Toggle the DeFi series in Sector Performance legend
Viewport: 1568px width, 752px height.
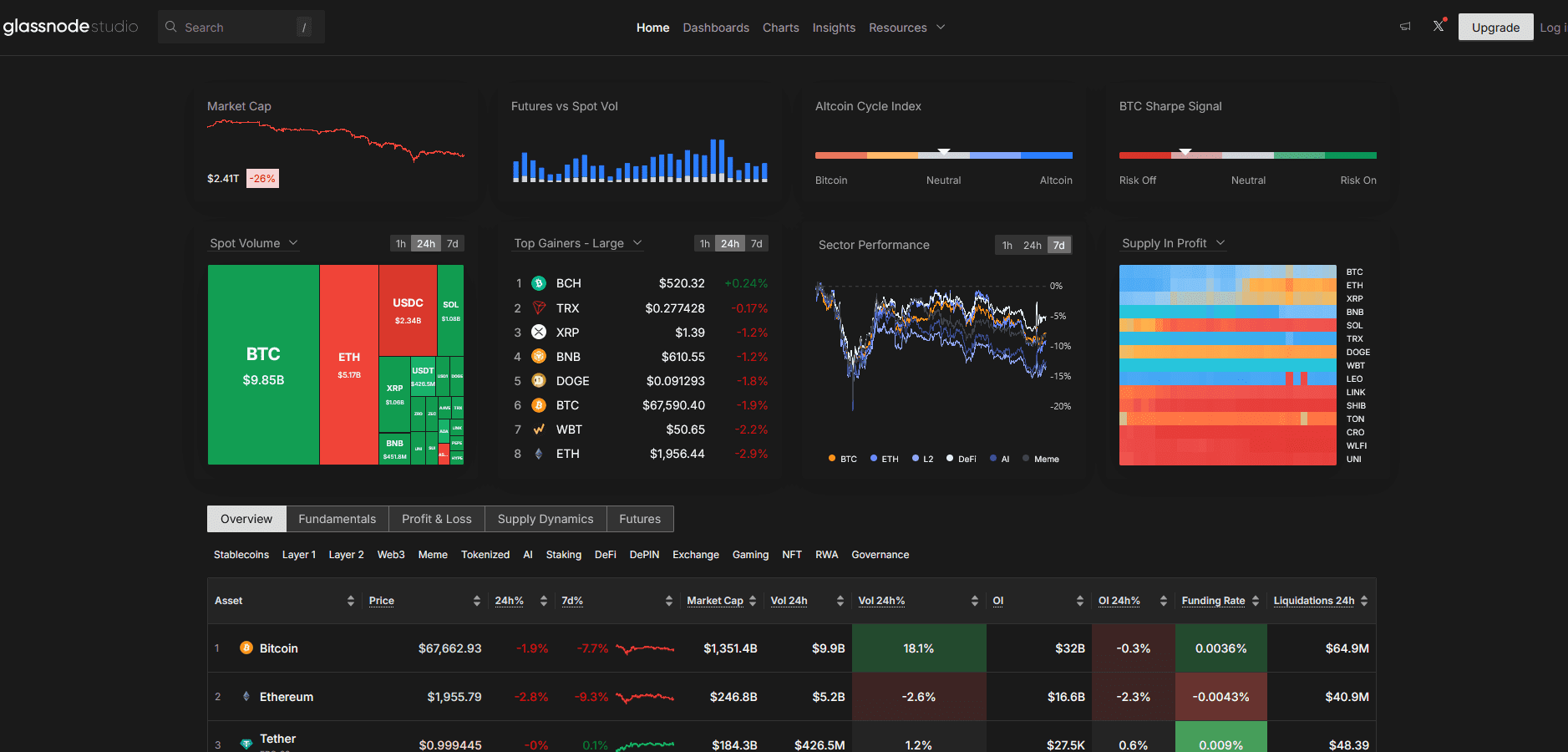[961, 458]
